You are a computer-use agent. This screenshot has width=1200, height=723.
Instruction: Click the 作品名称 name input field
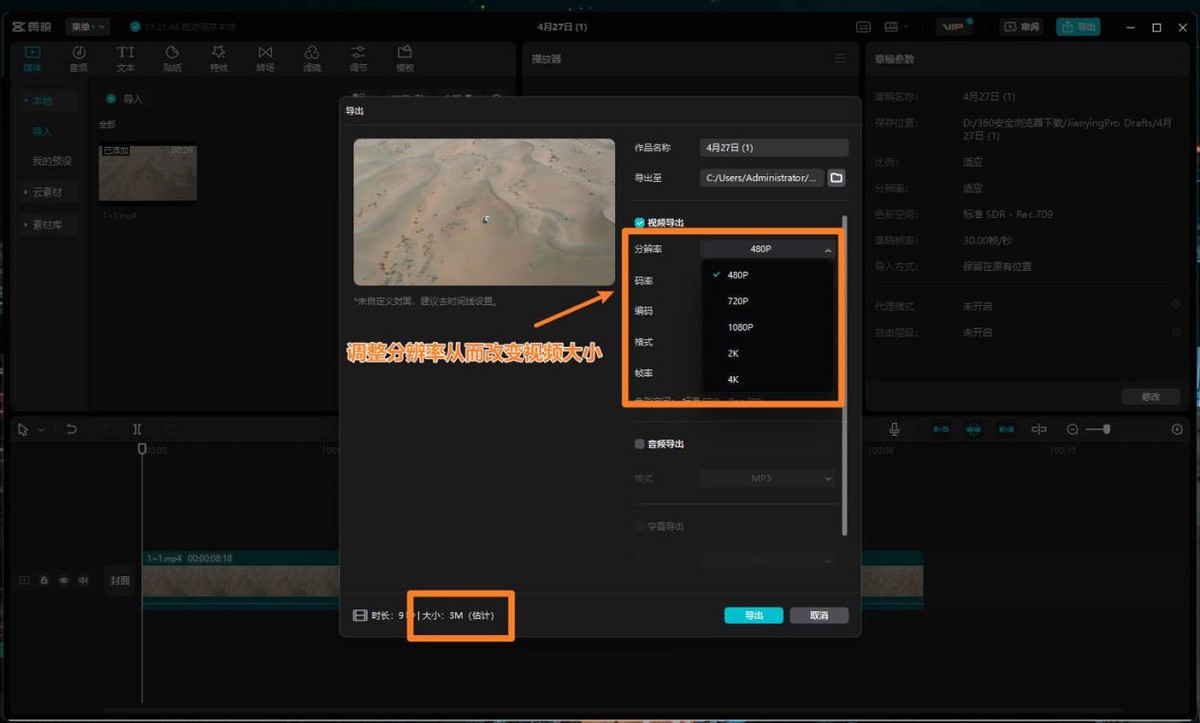774,147
